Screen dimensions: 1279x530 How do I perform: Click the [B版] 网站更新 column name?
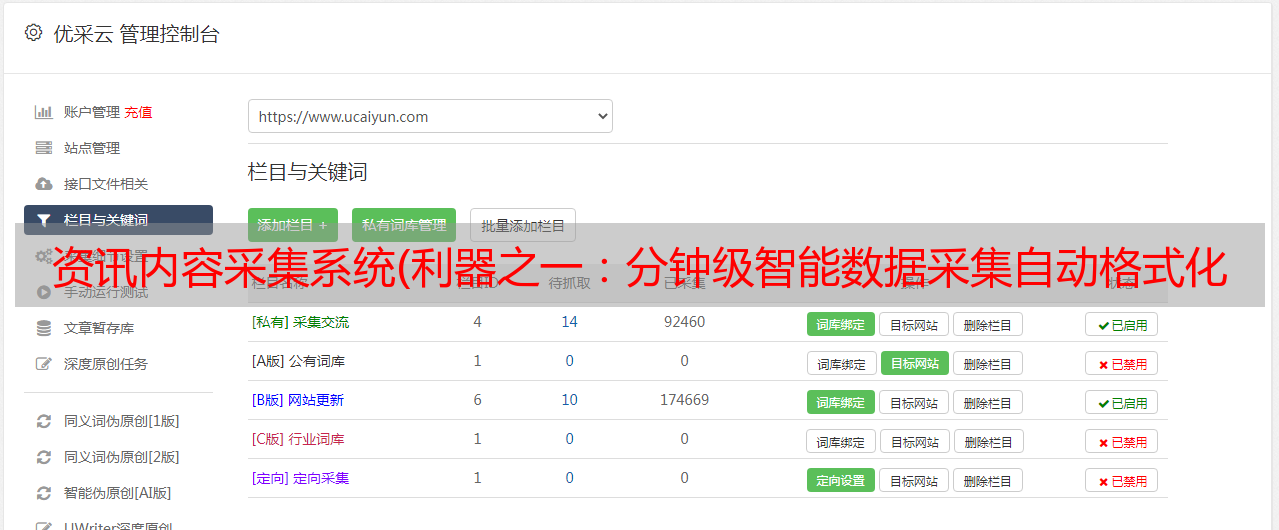pyautogui.click(x=298, y=400)
